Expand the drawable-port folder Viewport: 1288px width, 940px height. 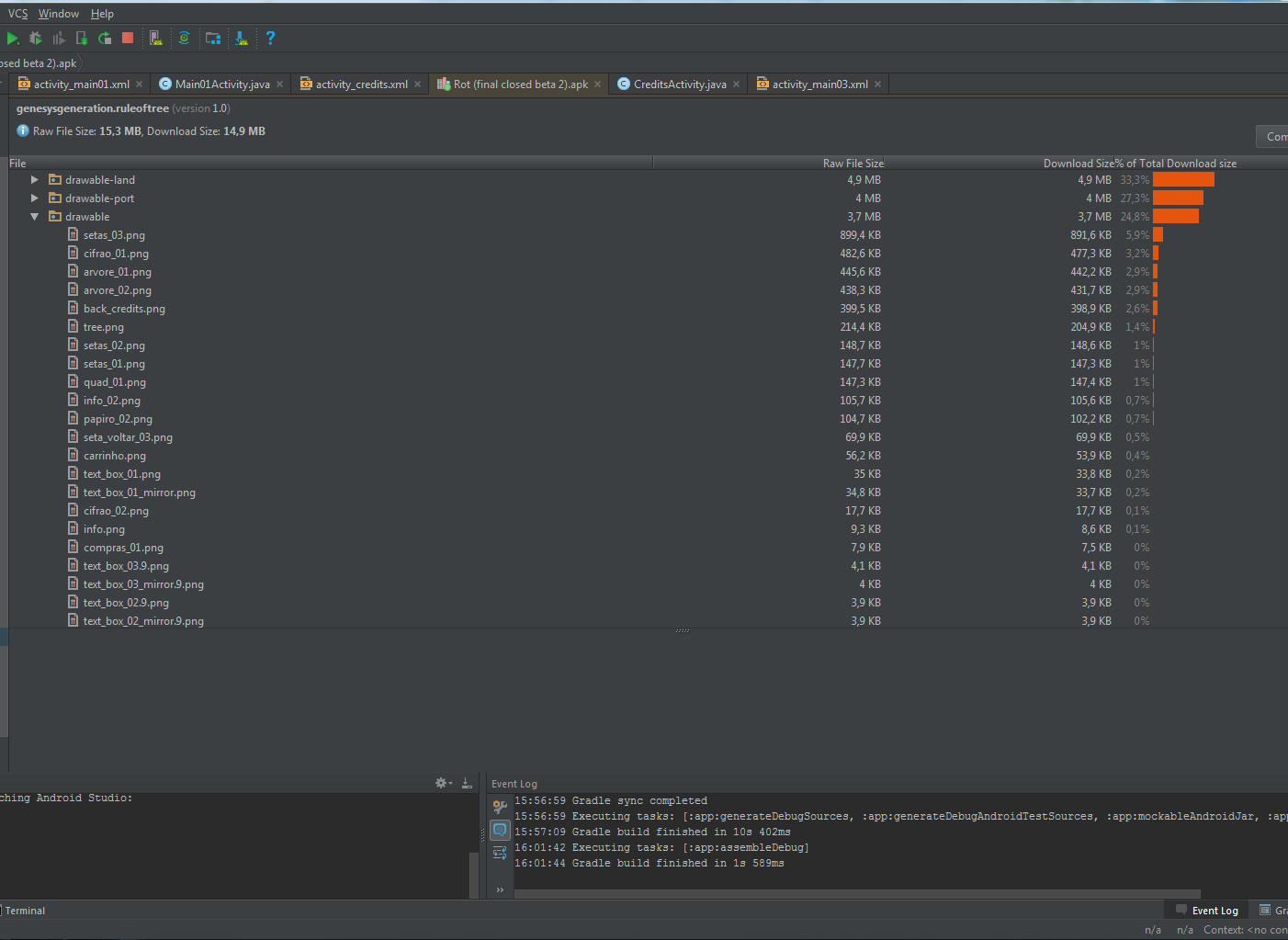point(35,198)
